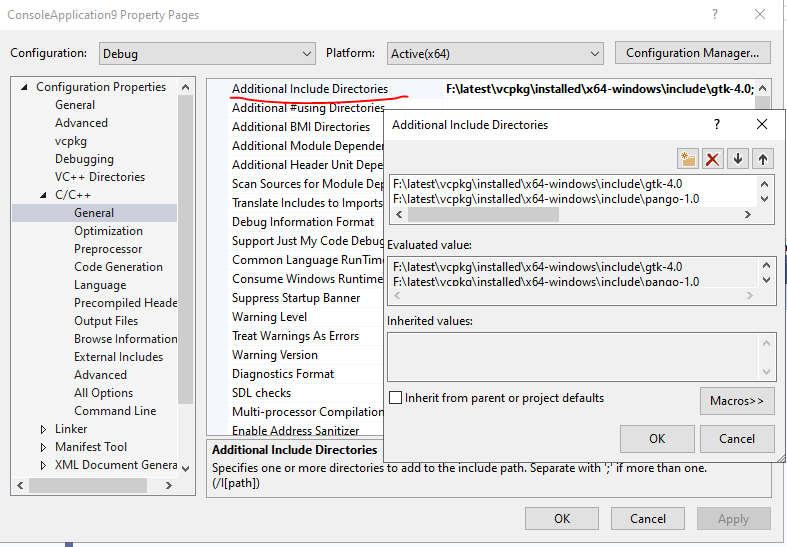787x547 pixels.
Task: Select the Additional Include Directories property row
Action: [x=310, y=89]
